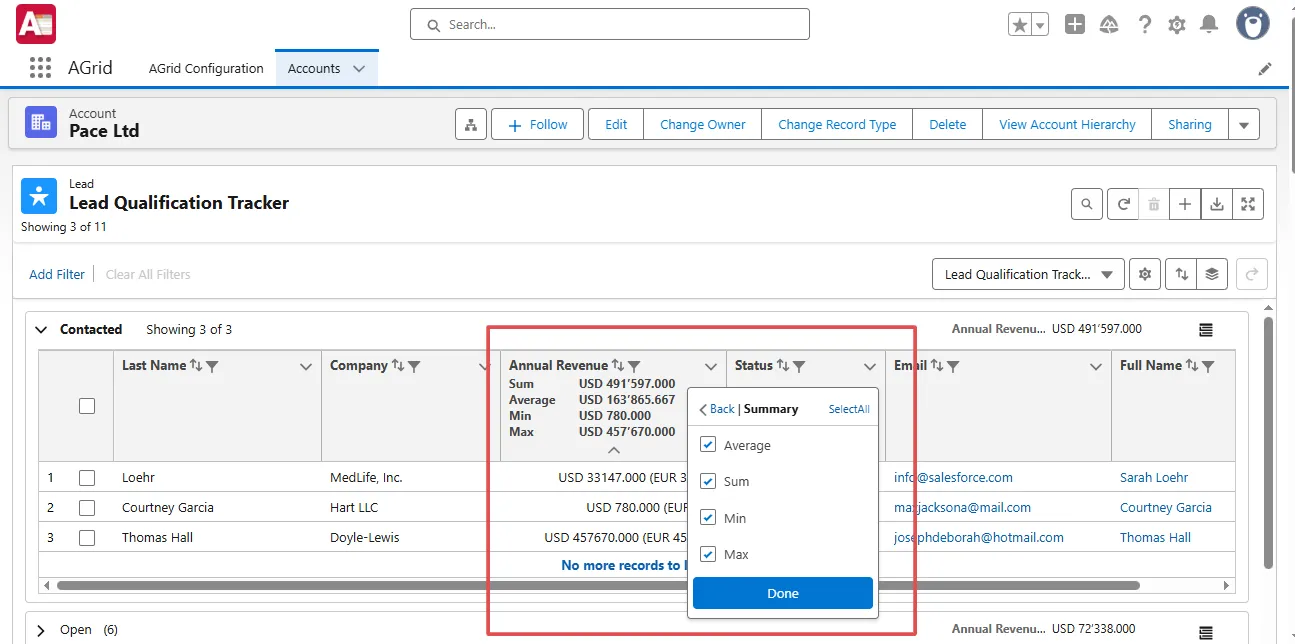Click the download export icon
Screen dimensions: 1295x644
click(x=1216, y=204)
